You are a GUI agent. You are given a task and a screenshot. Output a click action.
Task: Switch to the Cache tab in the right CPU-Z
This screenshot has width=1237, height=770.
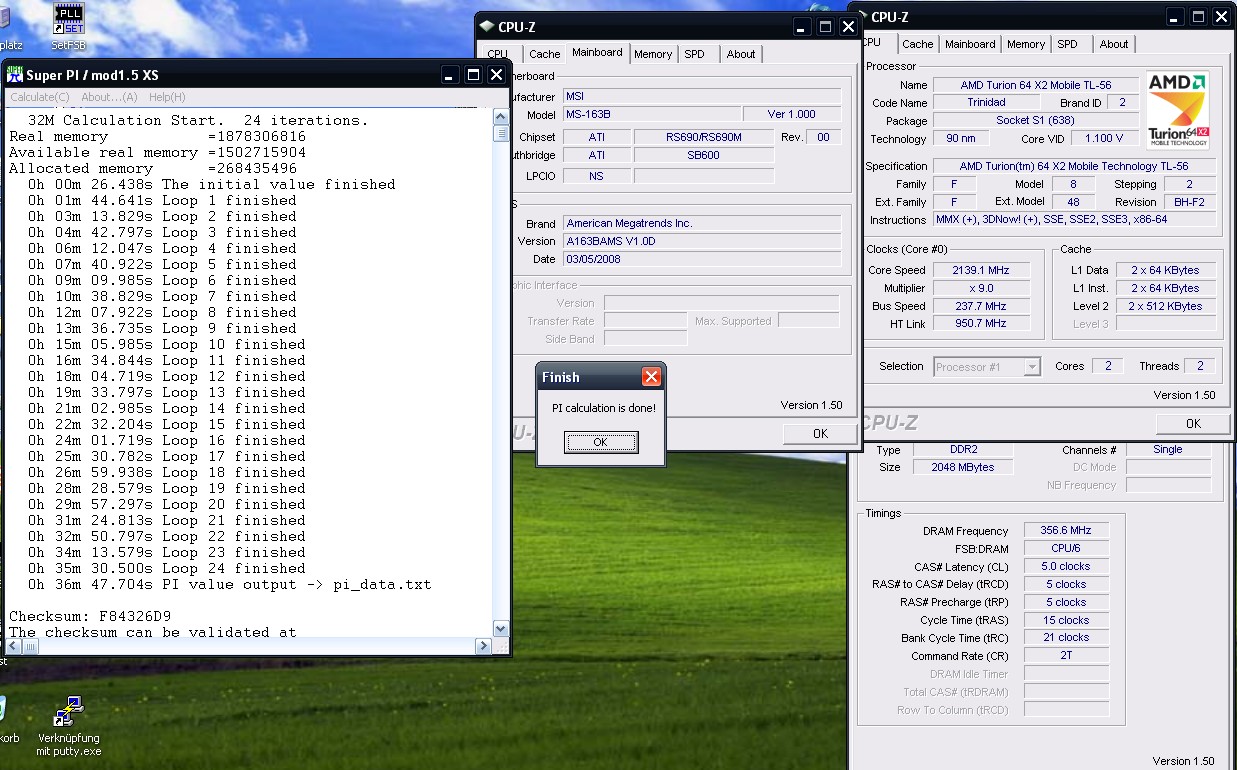[x=917, y=44]
